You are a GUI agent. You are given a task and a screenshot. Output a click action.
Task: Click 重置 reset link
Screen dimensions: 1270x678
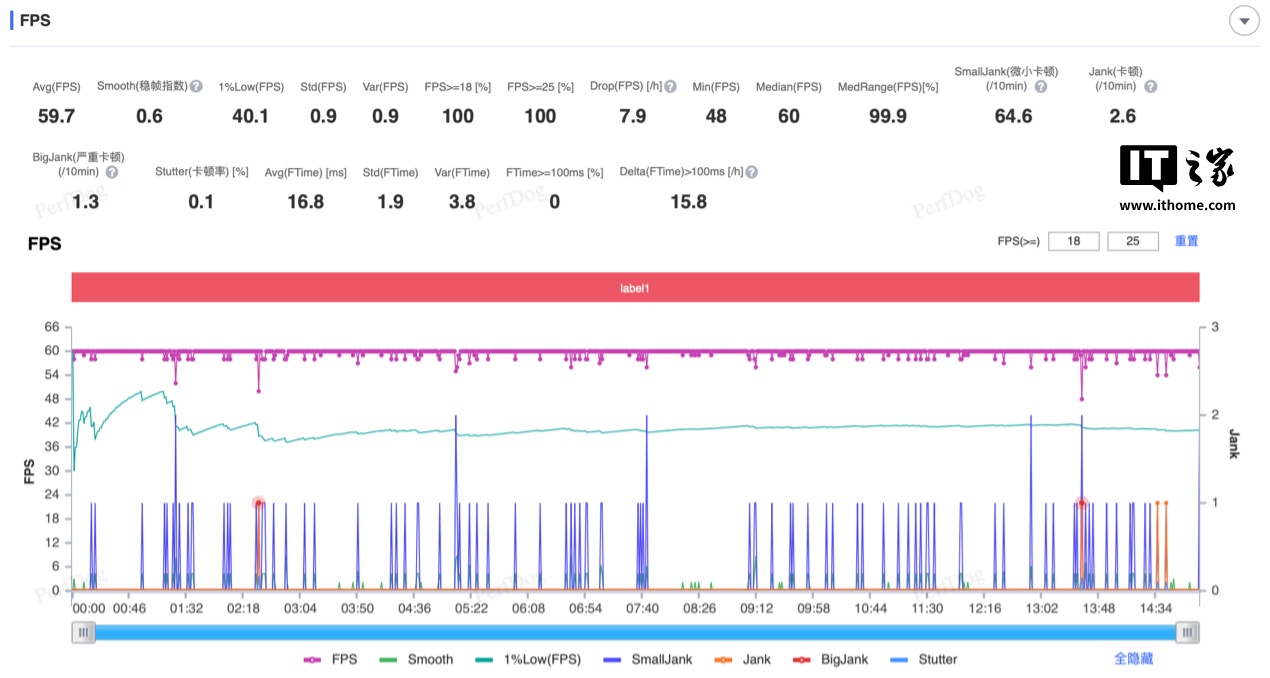click(x=1186, y=241)
